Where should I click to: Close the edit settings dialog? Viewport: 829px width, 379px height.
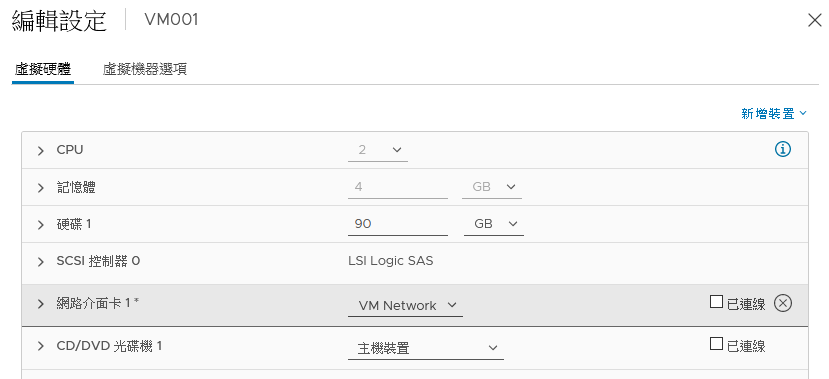[815, 21]
